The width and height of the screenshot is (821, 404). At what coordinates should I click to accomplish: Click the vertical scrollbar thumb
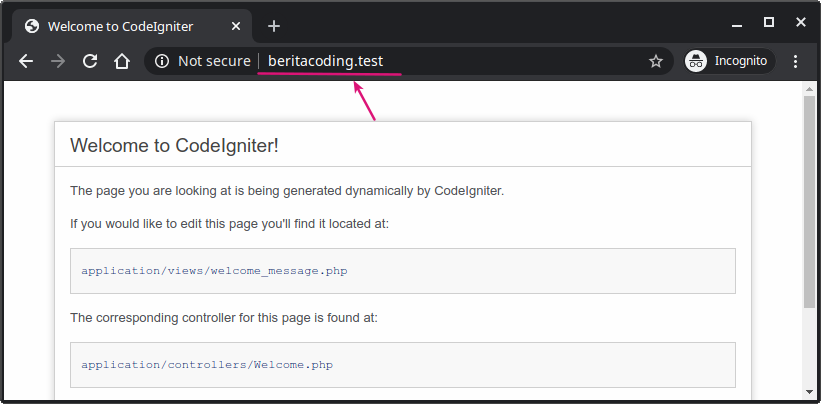tap(809, 200)
